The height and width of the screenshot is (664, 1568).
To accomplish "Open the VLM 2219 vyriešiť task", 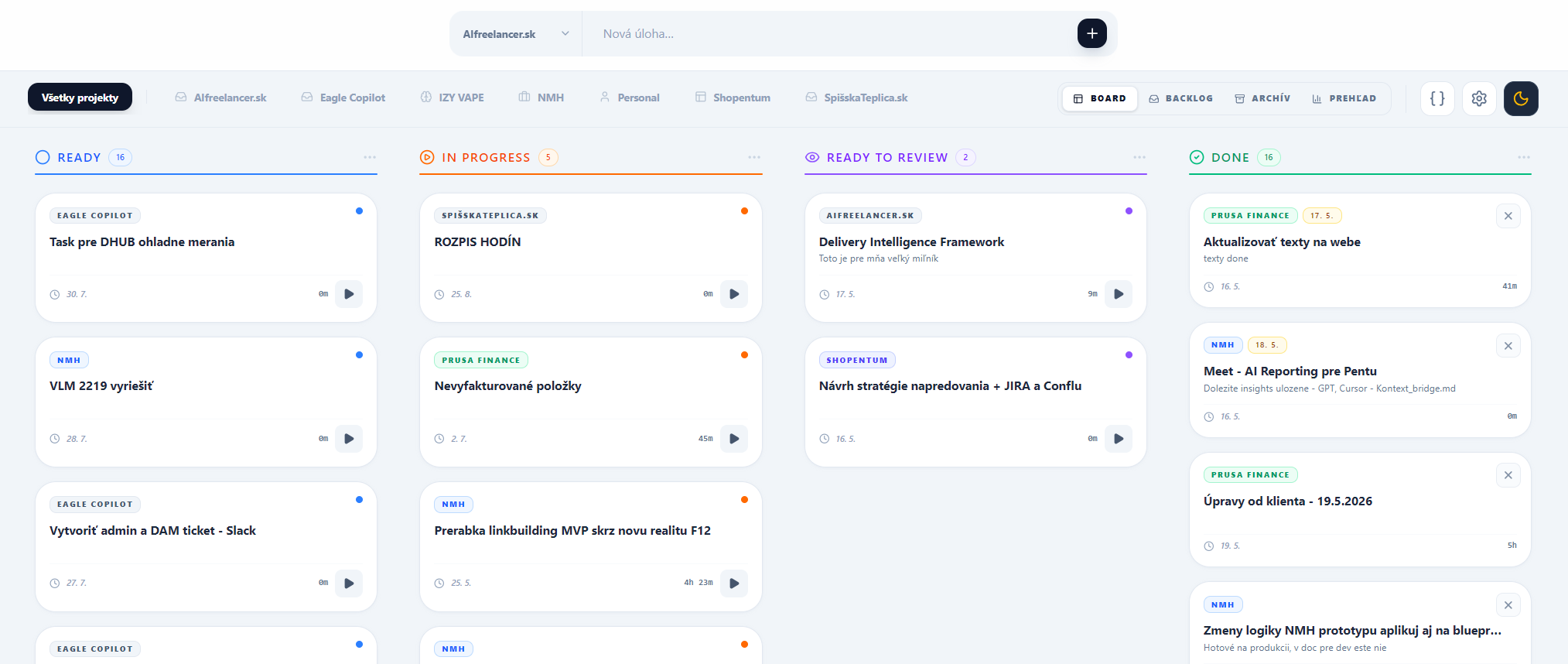I will [101, 386].
